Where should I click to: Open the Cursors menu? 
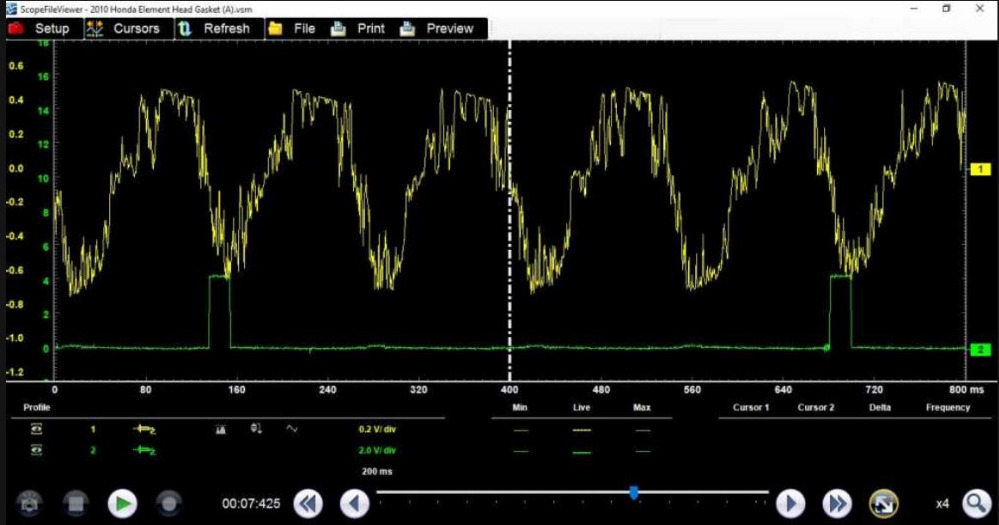(x=124, y=28)
